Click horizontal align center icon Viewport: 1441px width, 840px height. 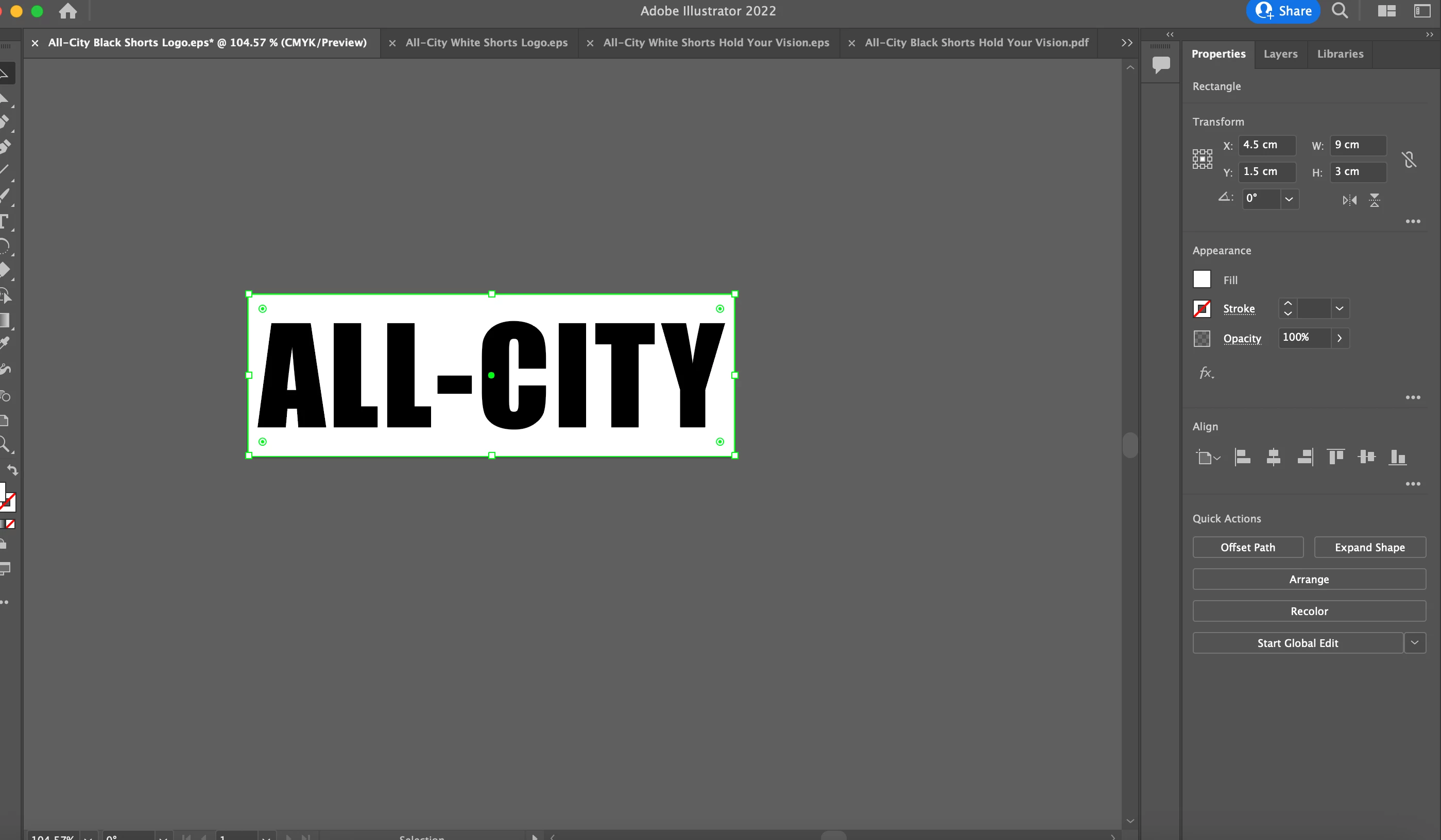coord(1273,457)
